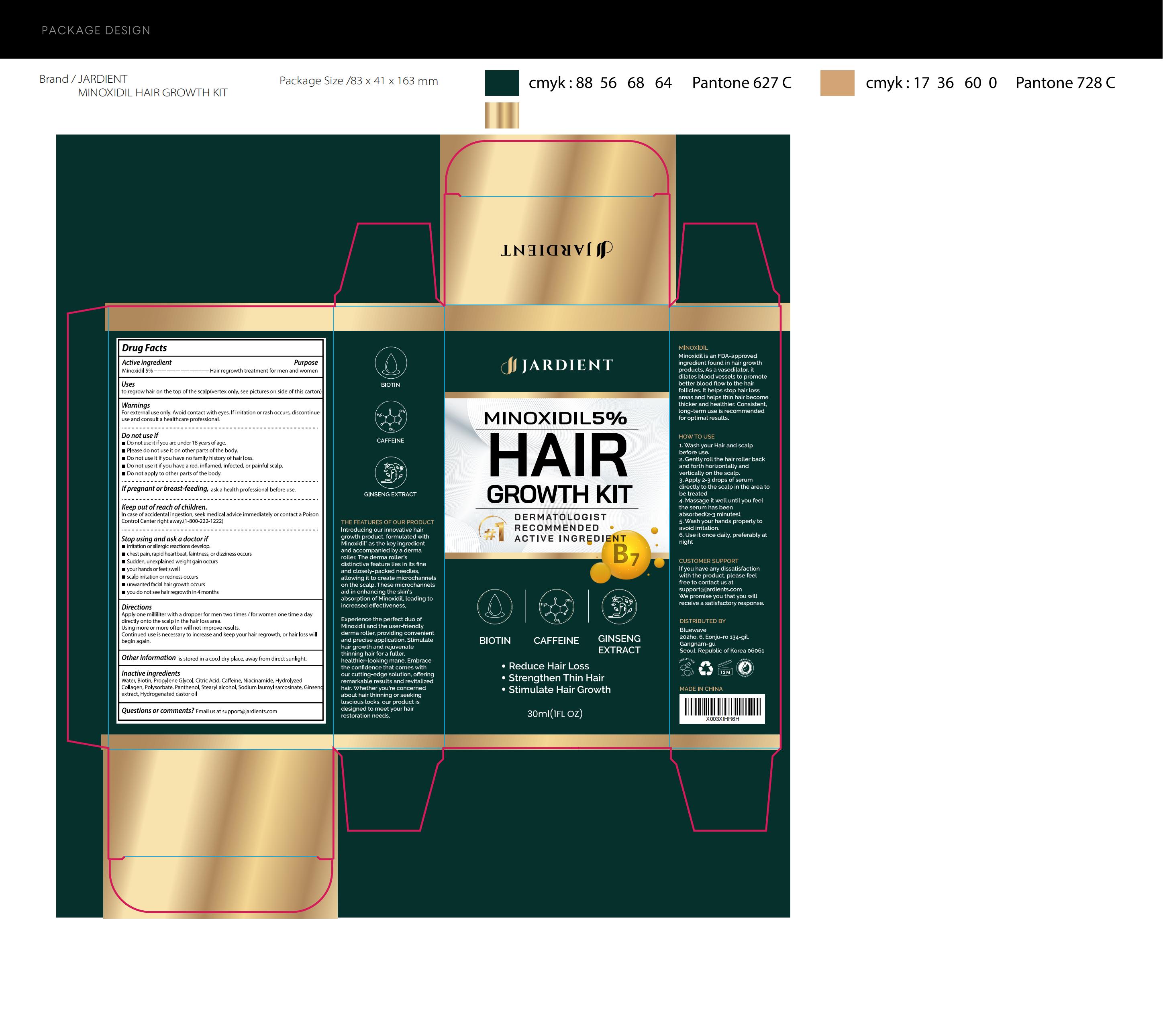Click the JARDIENT logo on front panel
The height and width of the screenshot is (1036, 1163).
pos(557,365)
